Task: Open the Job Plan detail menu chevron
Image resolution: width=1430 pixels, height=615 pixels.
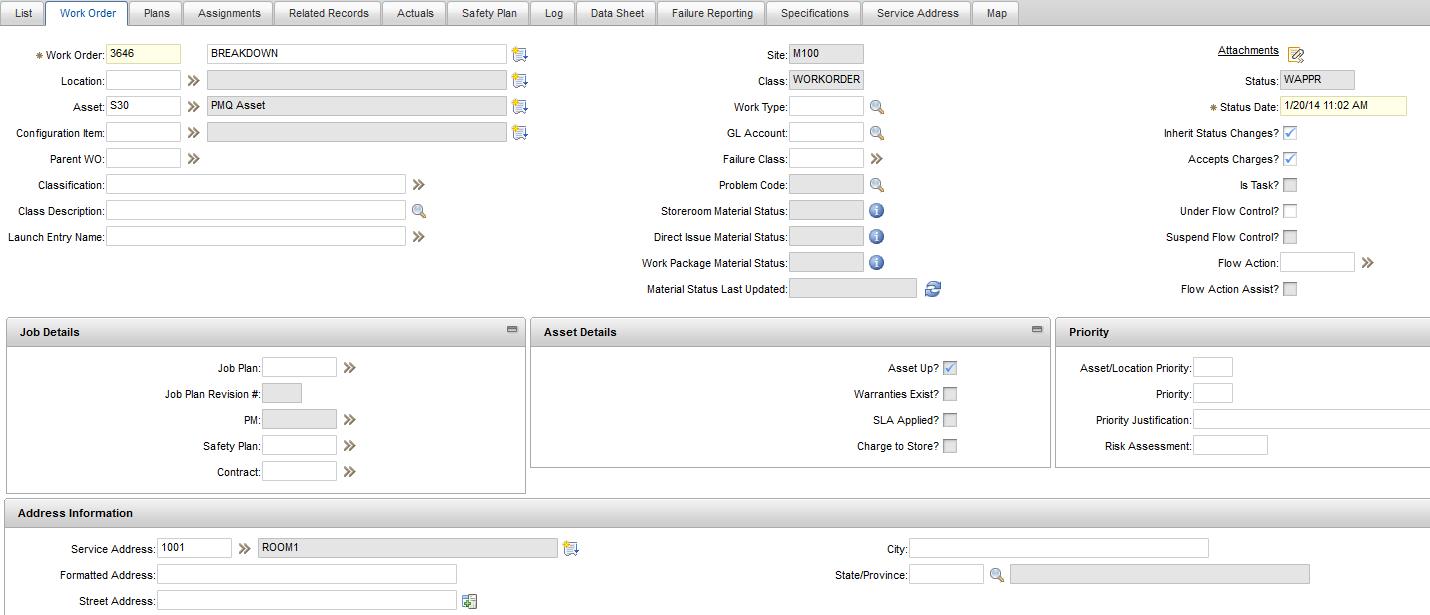Action: [349, 367]
